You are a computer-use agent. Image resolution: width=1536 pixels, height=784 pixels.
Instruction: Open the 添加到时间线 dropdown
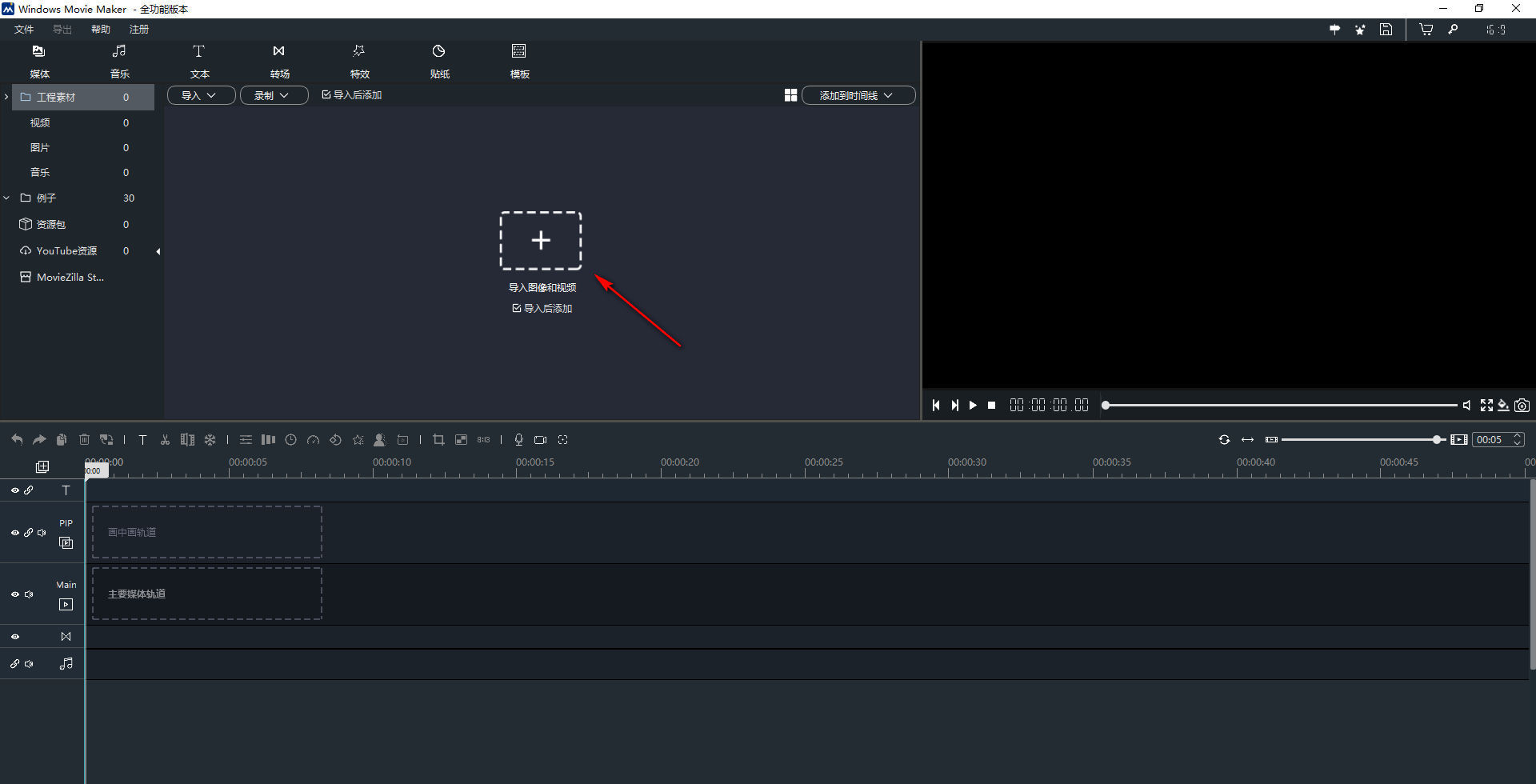(x=858, y=95)
